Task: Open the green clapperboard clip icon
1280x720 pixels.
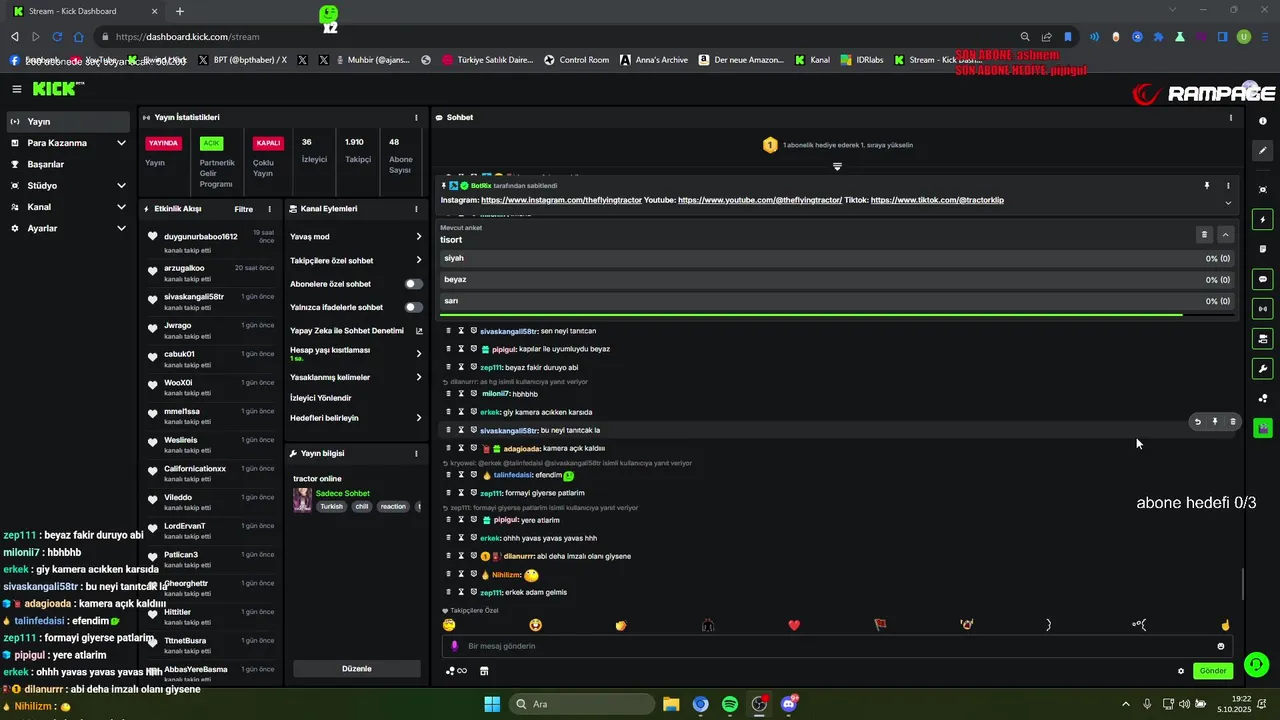Action: [1263, 428]
